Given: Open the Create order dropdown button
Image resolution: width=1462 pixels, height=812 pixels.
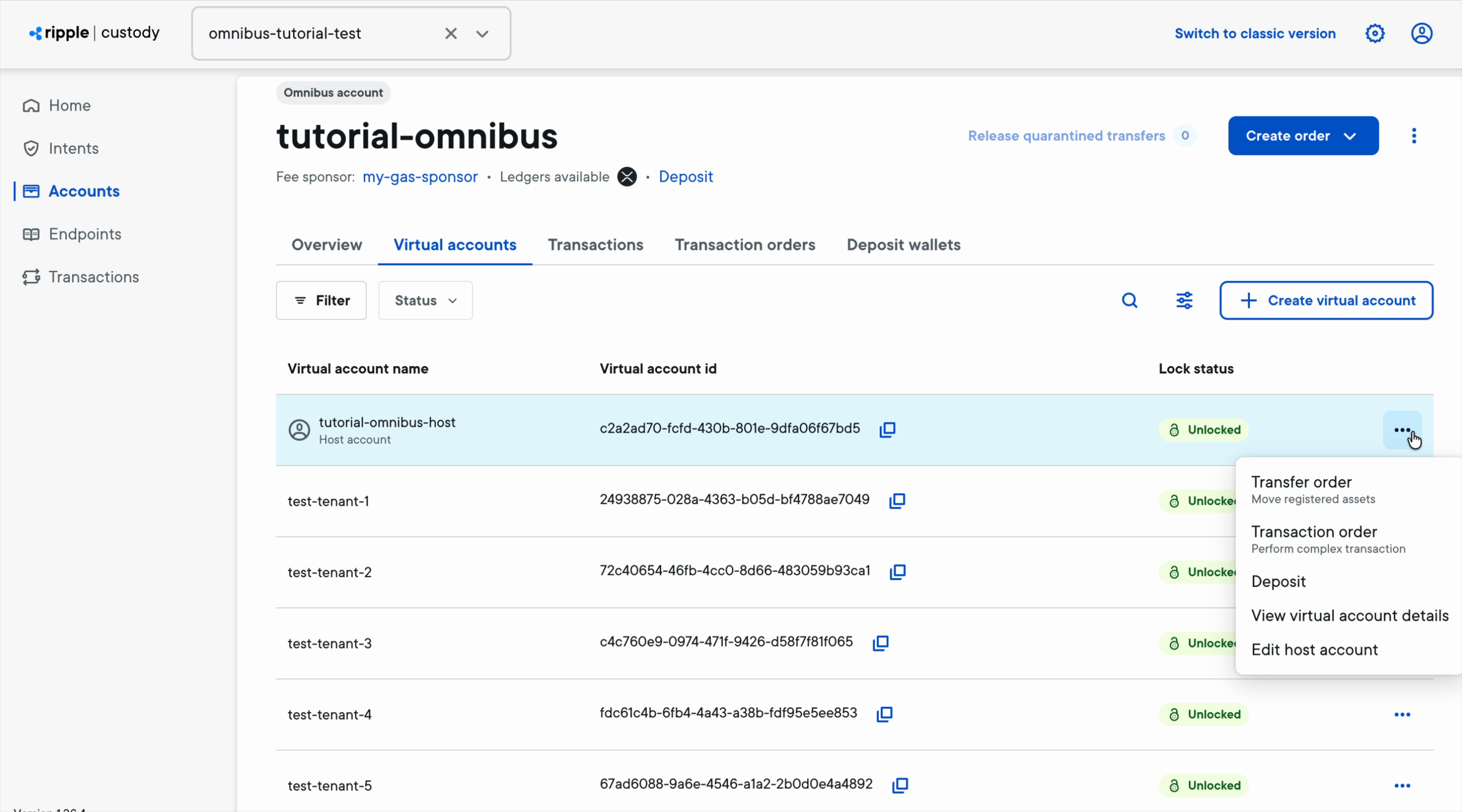Looking at the screenshot, I should (x=1303, y=135).
